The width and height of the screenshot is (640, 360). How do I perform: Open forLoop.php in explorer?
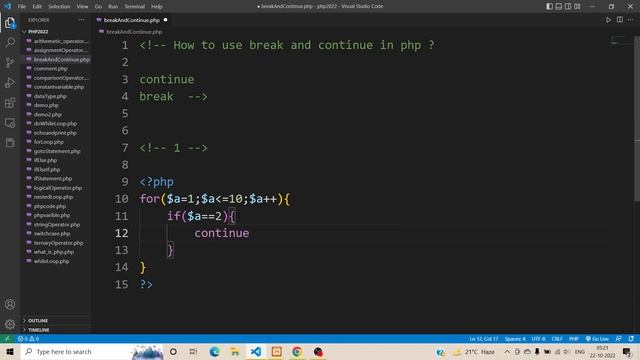[49, 142]
